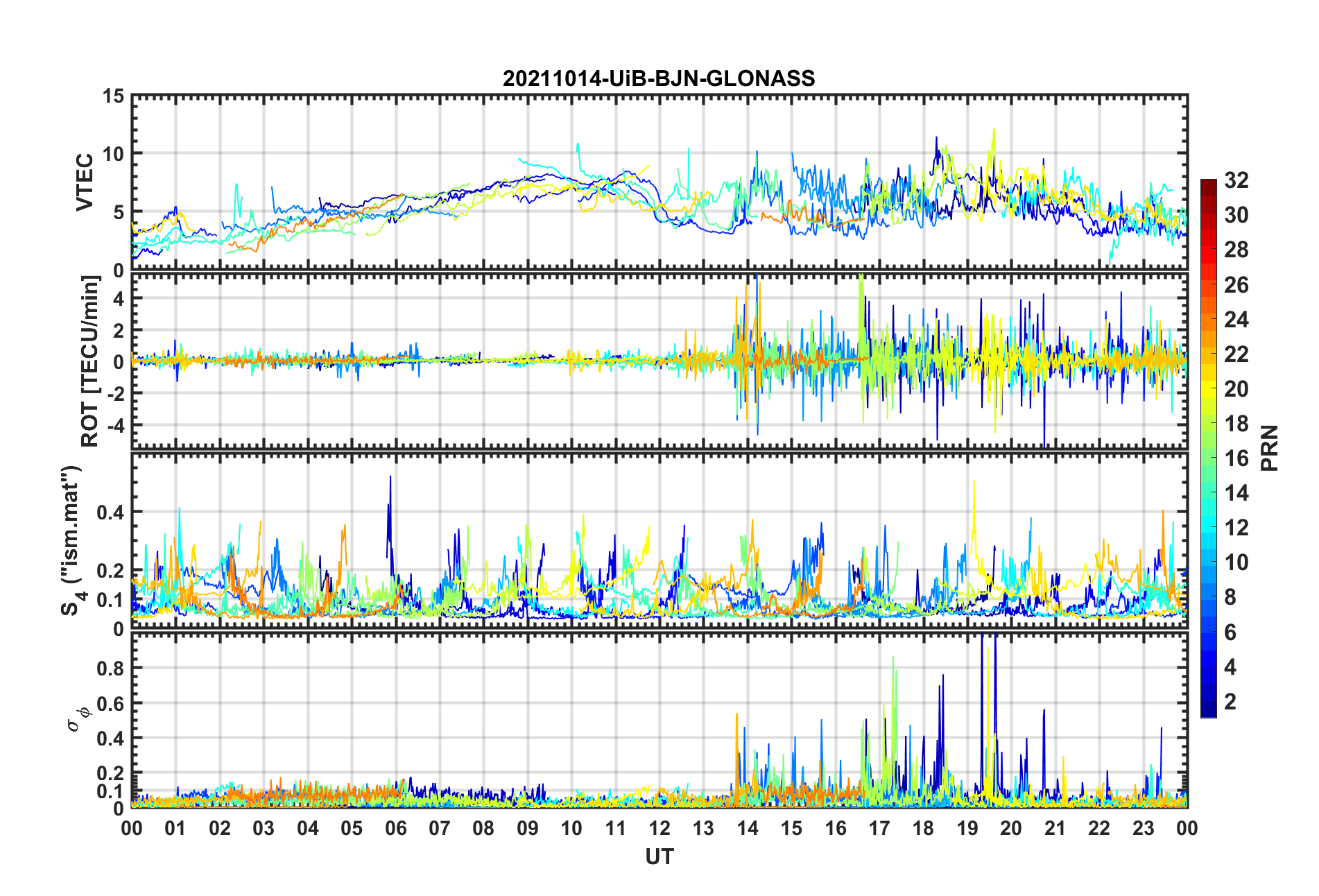Click UT axis tick label 07
1319x896 pixels.
coord(440,829)
